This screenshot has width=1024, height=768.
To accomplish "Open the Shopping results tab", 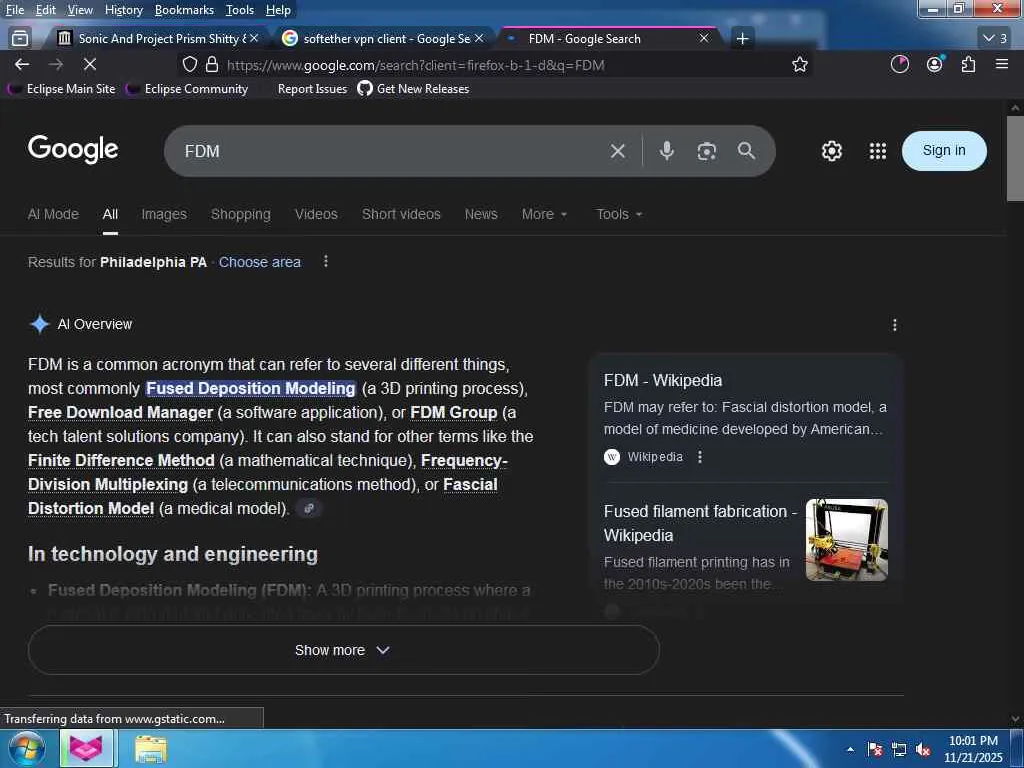I will 240,214.
